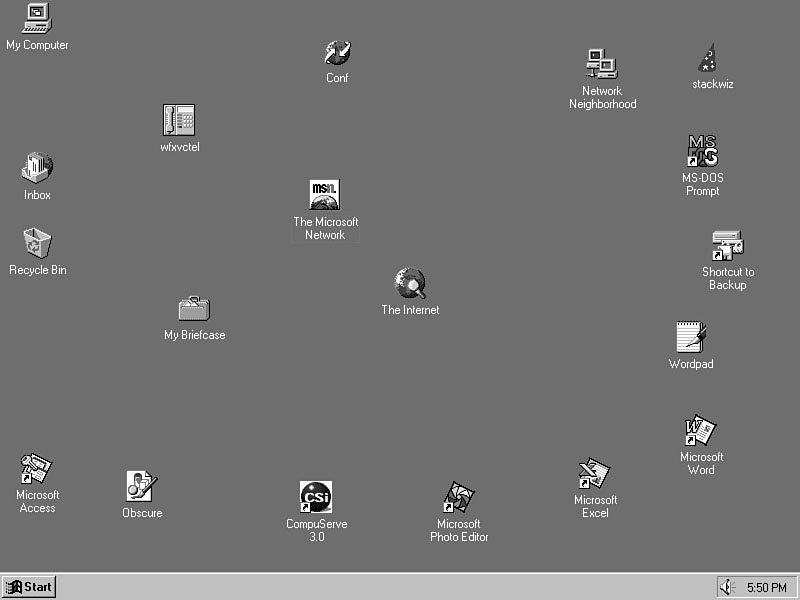Select the My Computer icon
Image resolution: width=800 pixels, height=600 pixels.
click(x=37, y=18)
